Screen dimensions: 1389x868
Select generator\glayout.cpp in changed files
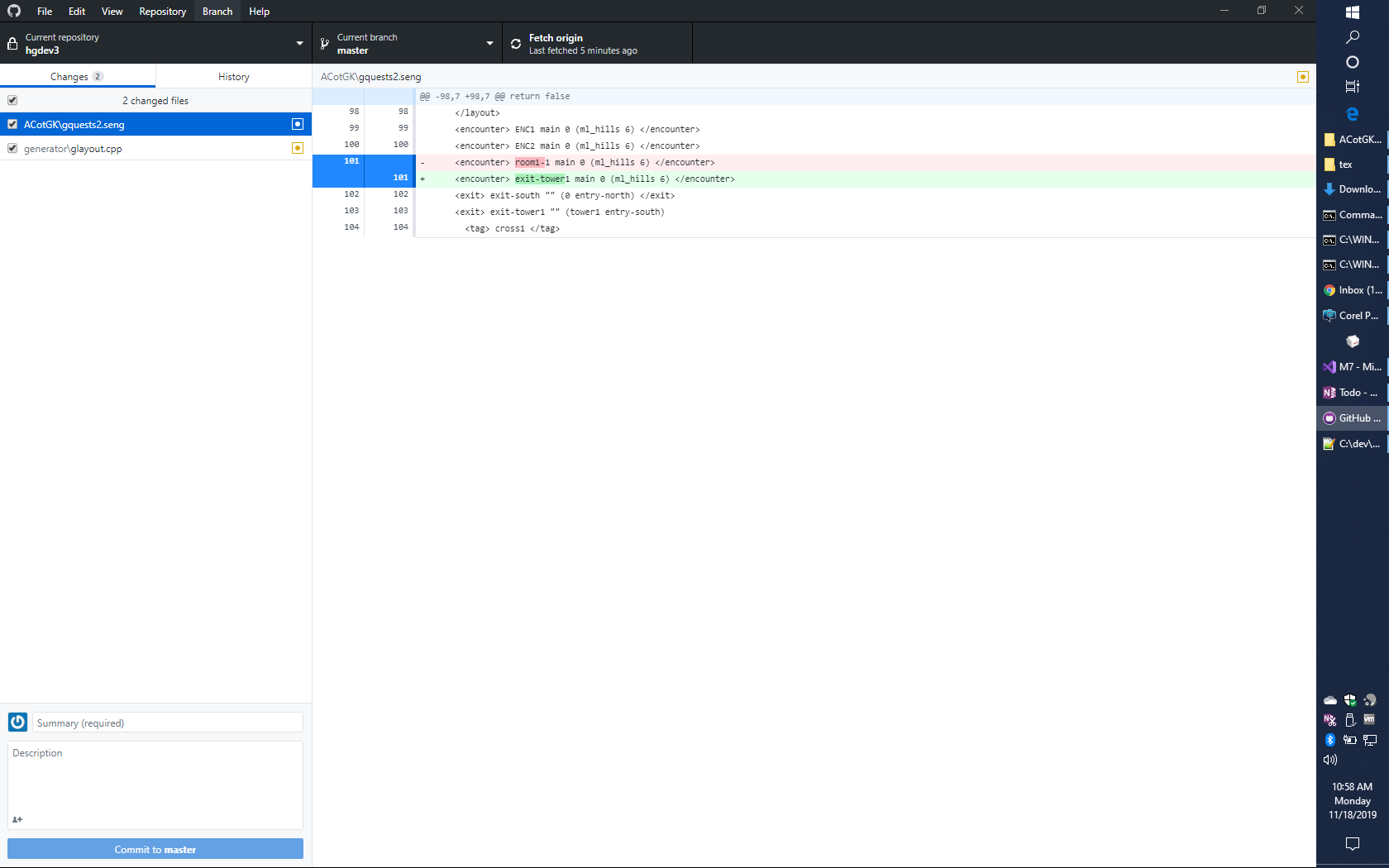tap(155, 148)
